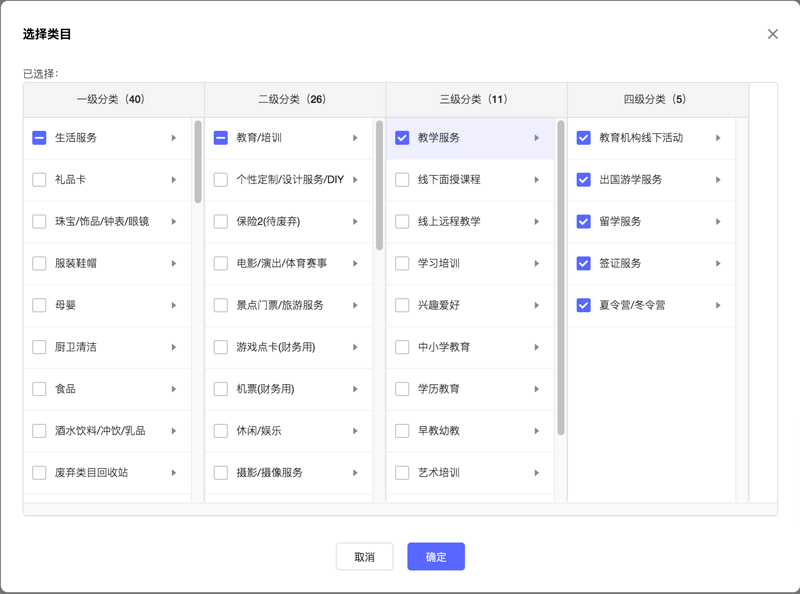Check the 礼品卡 category checkbox

tap(38, 181)
